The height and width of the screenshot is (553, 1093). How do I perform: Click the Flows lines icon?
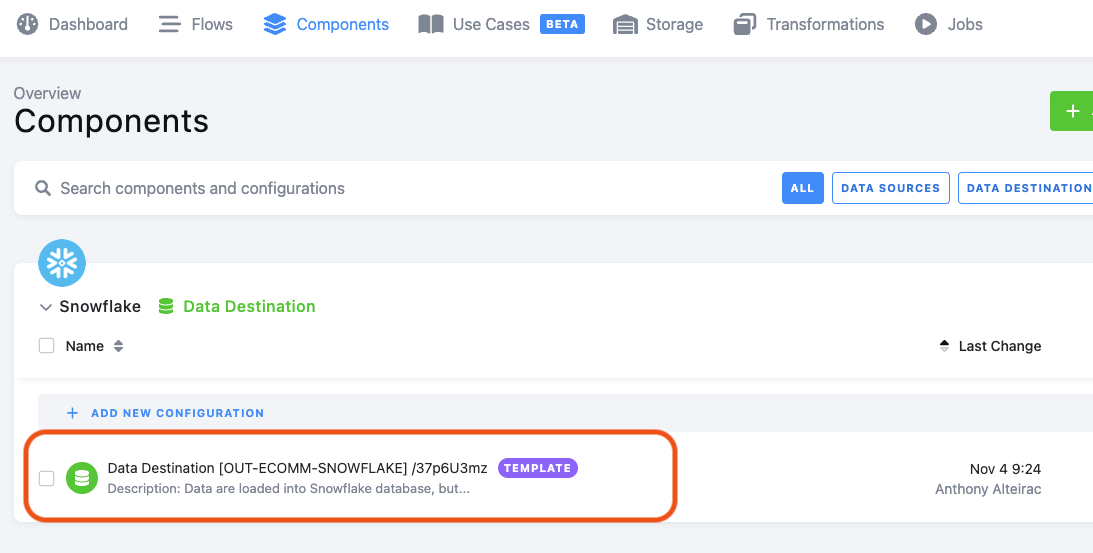pyautogui.click(x=169, y=24)
